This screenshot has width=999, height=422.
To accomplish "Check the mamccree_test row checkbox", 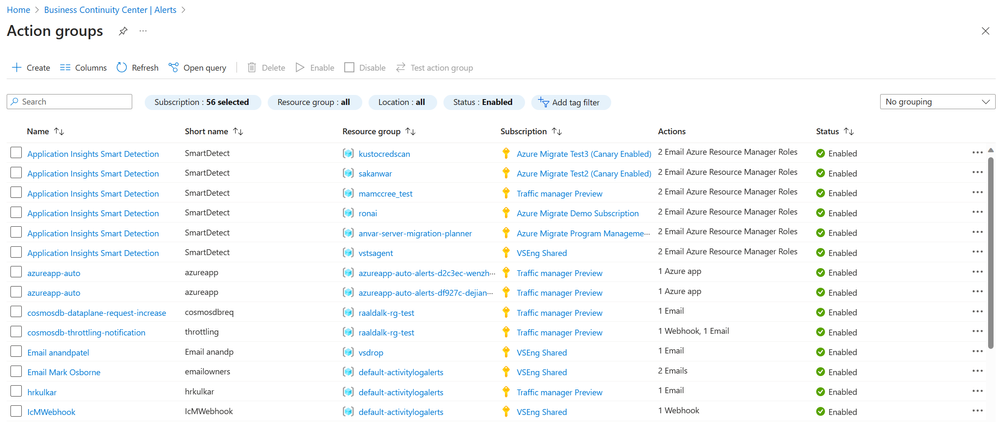I will 16,193.
